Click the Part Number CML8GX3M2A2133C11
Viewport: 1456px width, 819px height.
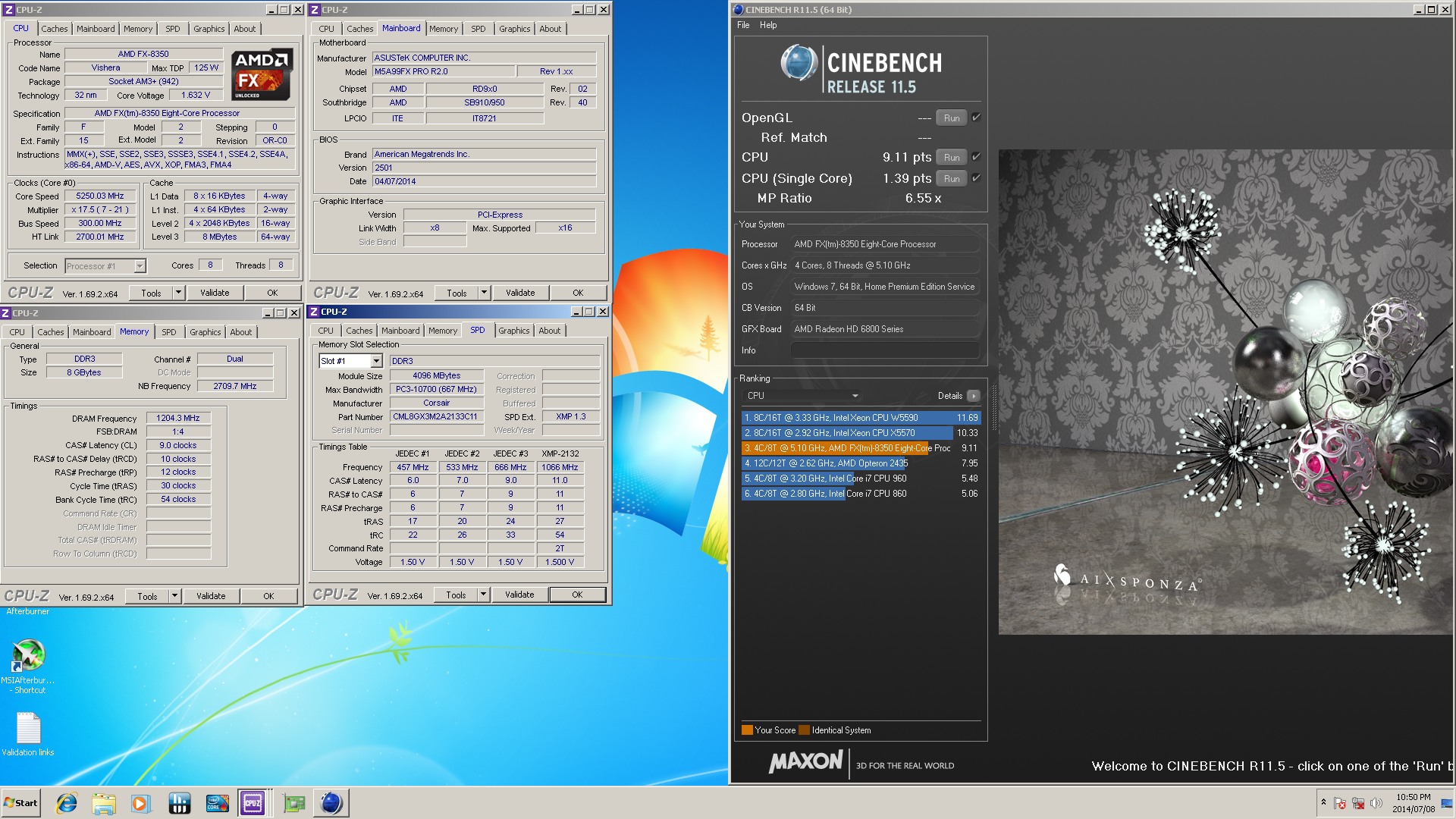pyautogui.click(x=436, y=417)
